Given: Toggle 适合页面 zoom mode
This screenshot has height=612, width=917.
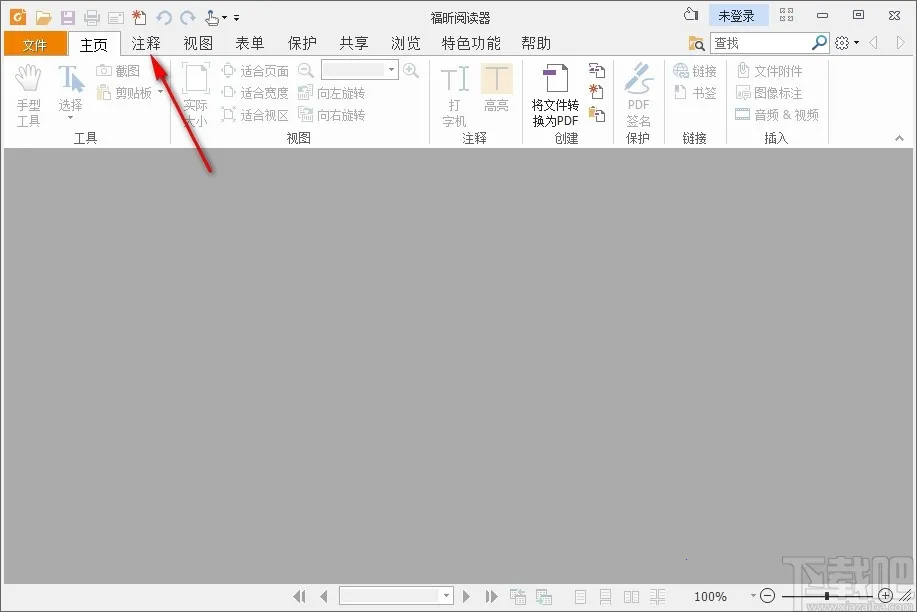Looking at the screenshot, I should [x=255, y=70].
